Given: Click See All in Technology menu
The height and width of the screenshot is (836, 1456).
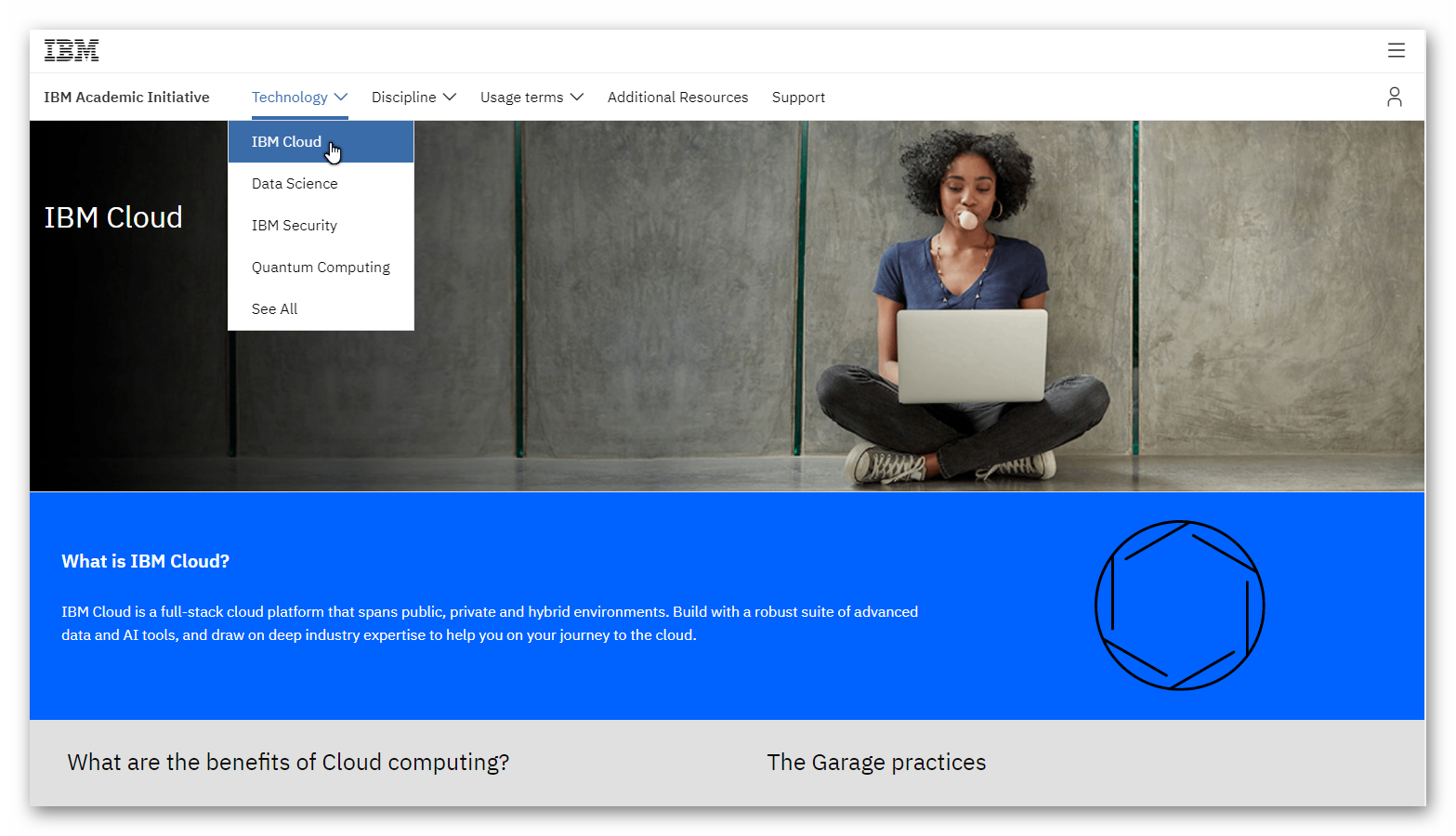Looking at the screenshot, I should (x=274, y=309).
